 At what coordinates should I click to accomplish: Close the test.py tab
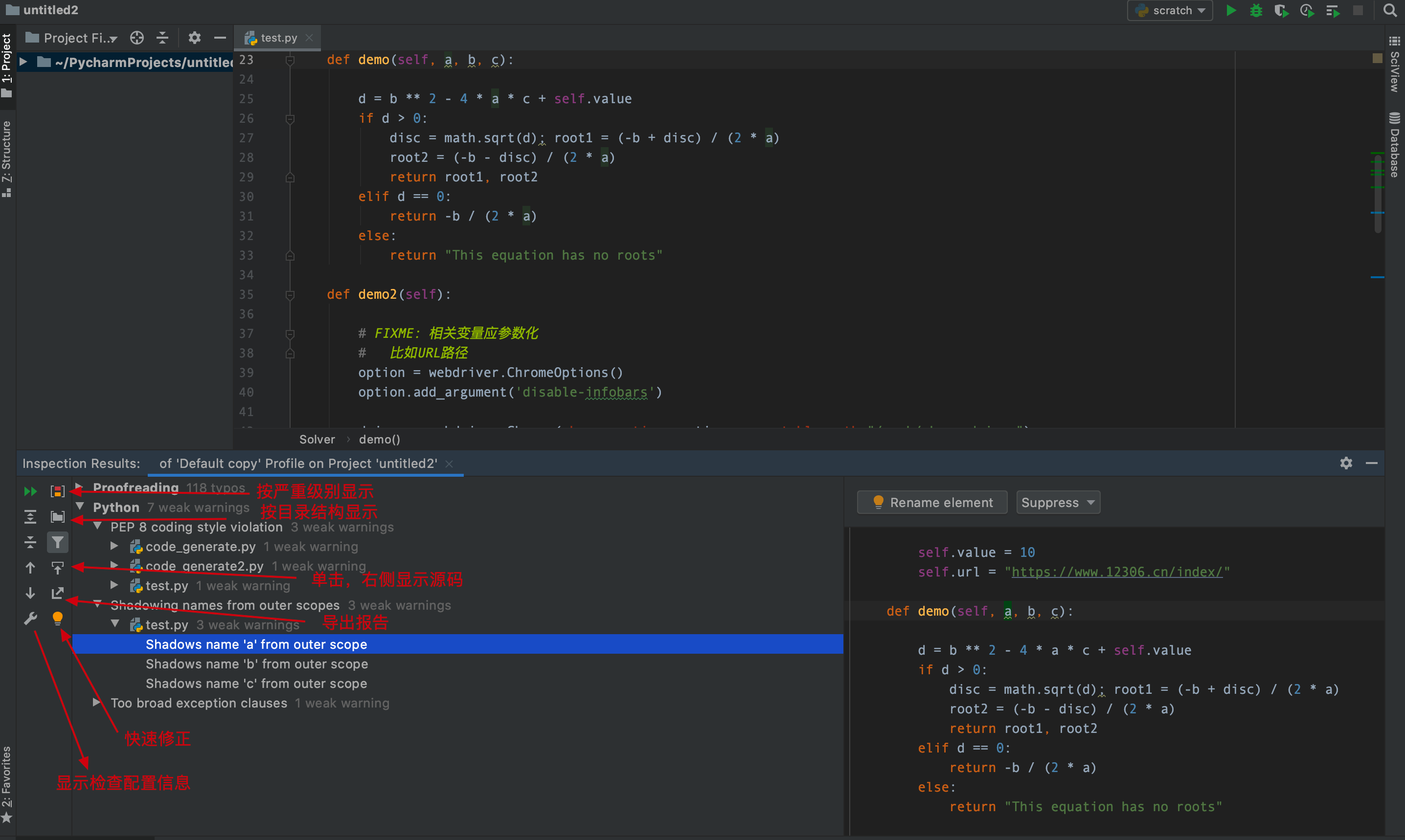pos(309,37)
